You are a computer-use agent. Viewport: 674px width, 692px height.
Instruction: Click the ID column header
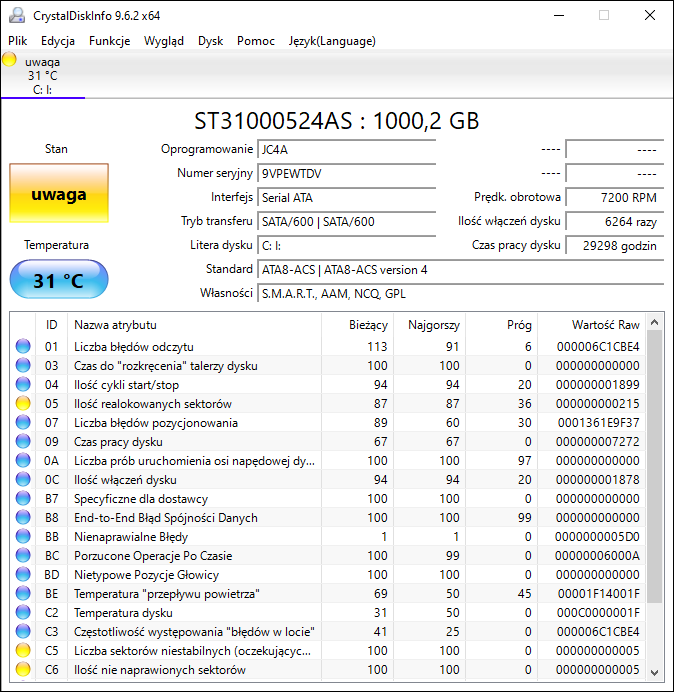(52, 325)
